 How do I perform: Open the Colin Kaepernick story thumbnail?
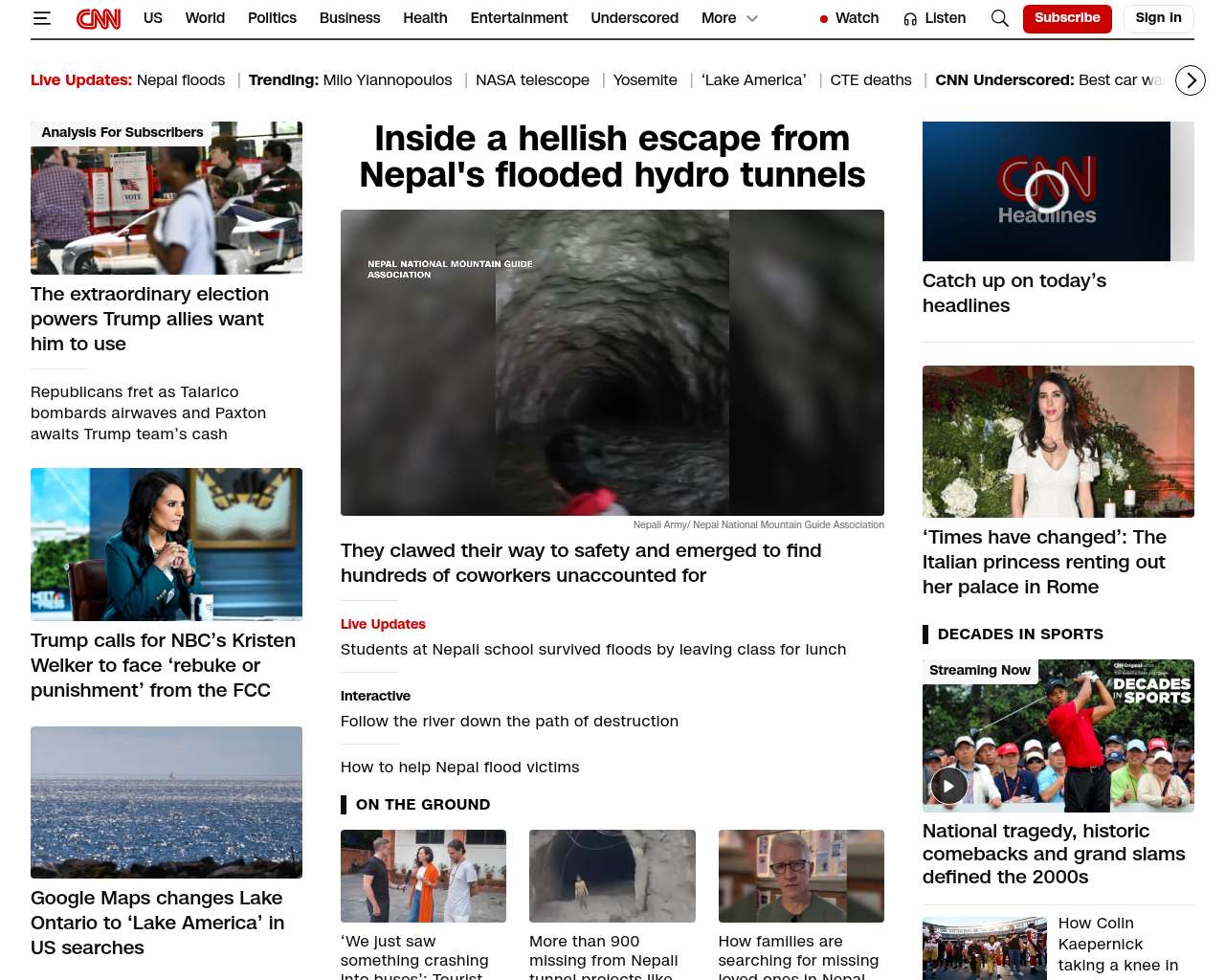tap(985, 948)
